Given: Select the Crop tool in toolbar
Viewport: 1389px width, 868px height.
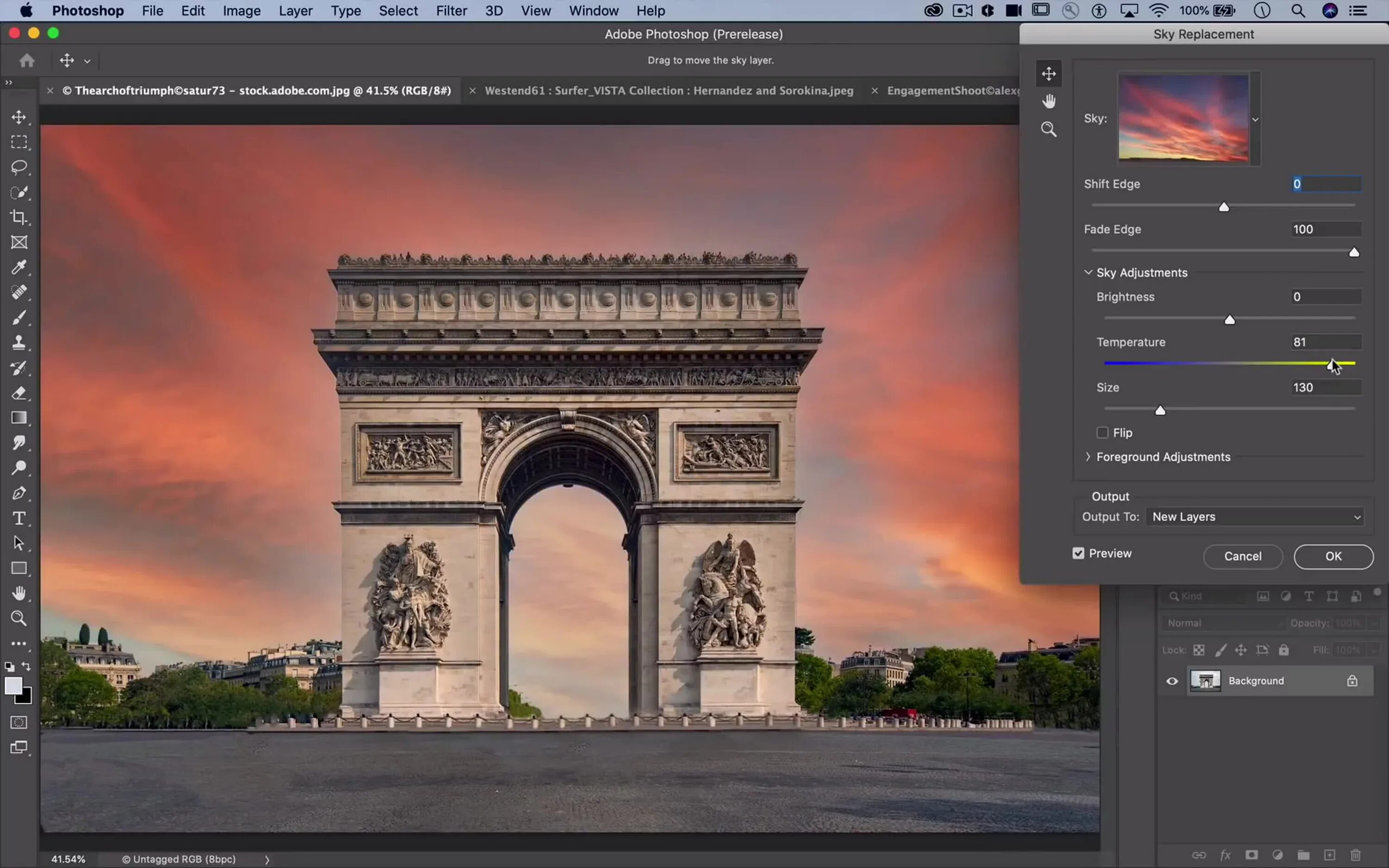Looking at the screenshot, I should tap(19, 217).
